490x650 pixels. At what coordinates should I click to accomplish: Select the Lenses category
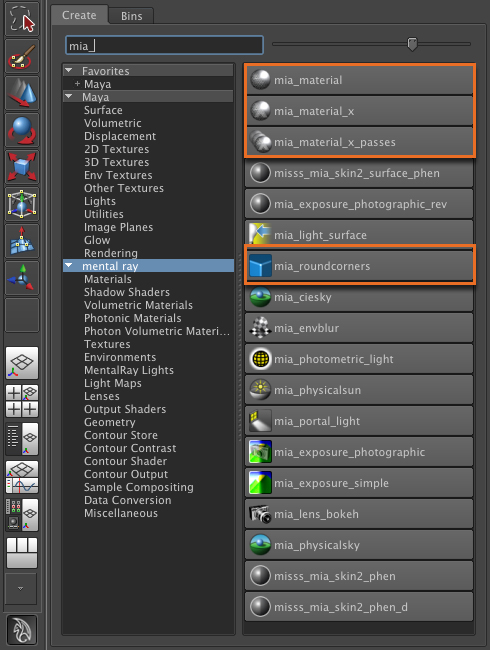102,396
